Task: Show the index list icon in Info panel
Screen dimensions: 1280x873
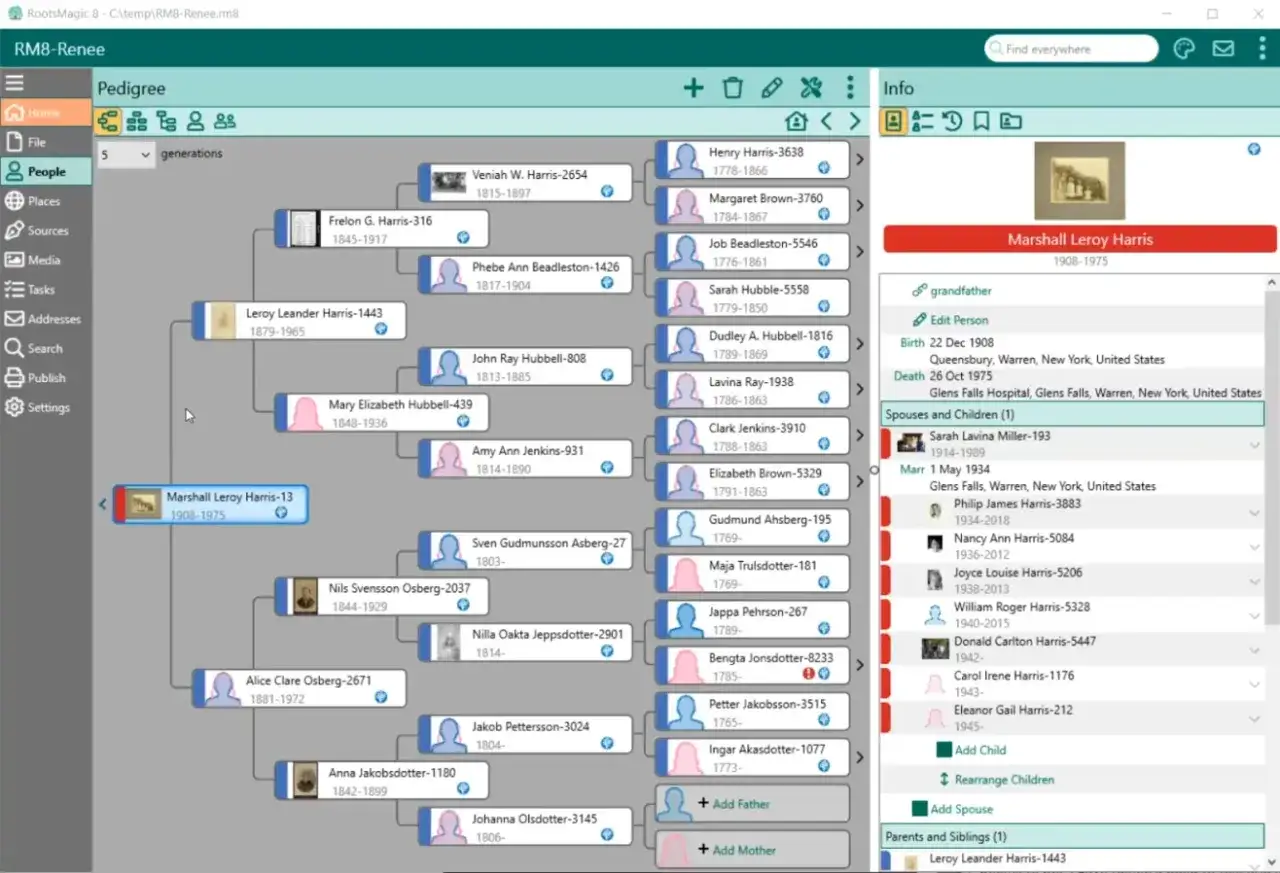Action: (922, 121)
